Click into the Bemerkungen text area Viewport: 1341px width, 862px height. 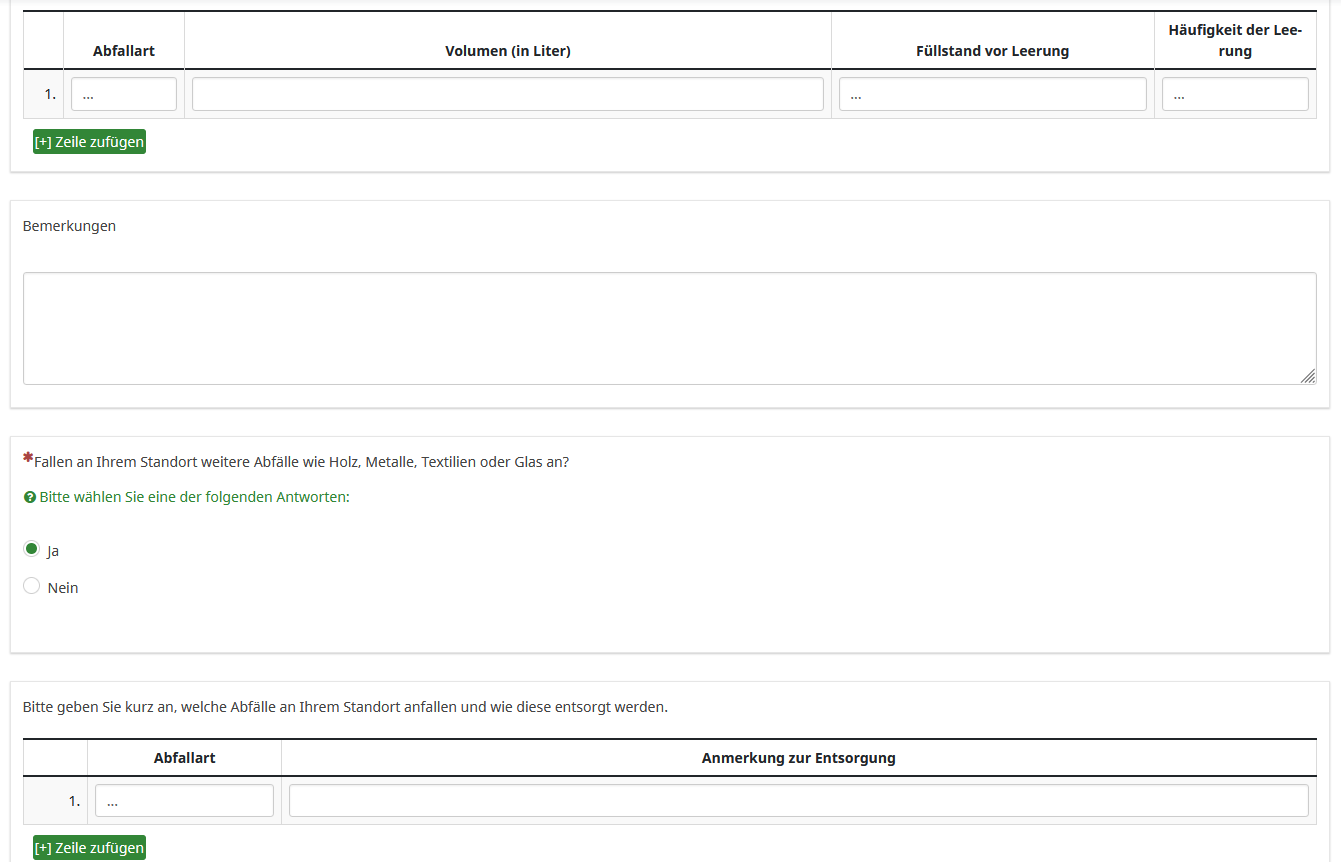[669, 328]
